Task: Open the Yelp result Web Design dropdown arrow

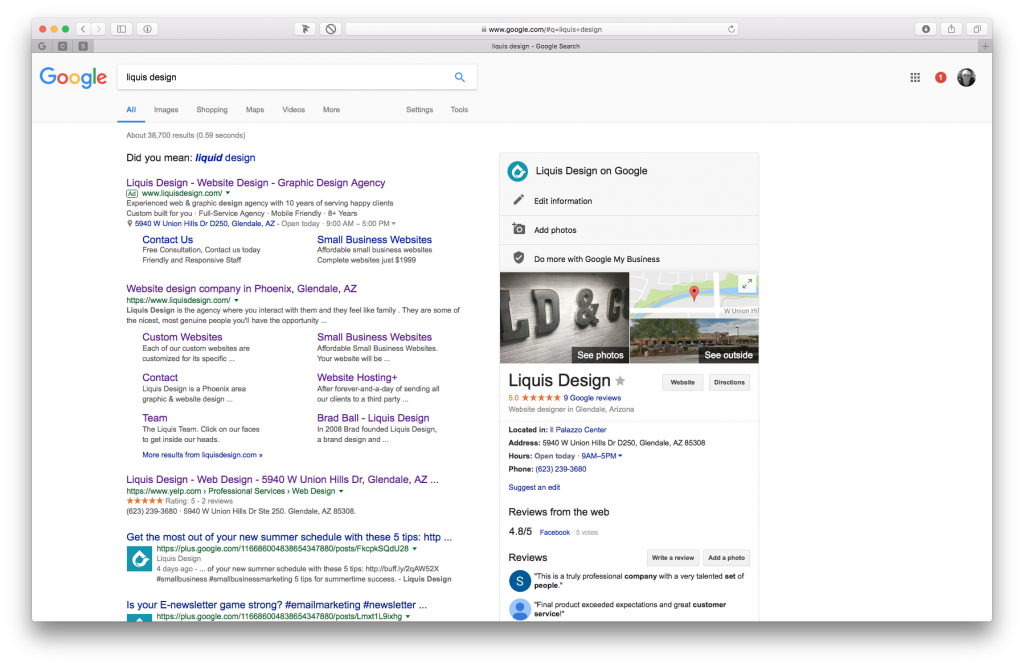Action: pyautogui.click(x=341, y=491)
